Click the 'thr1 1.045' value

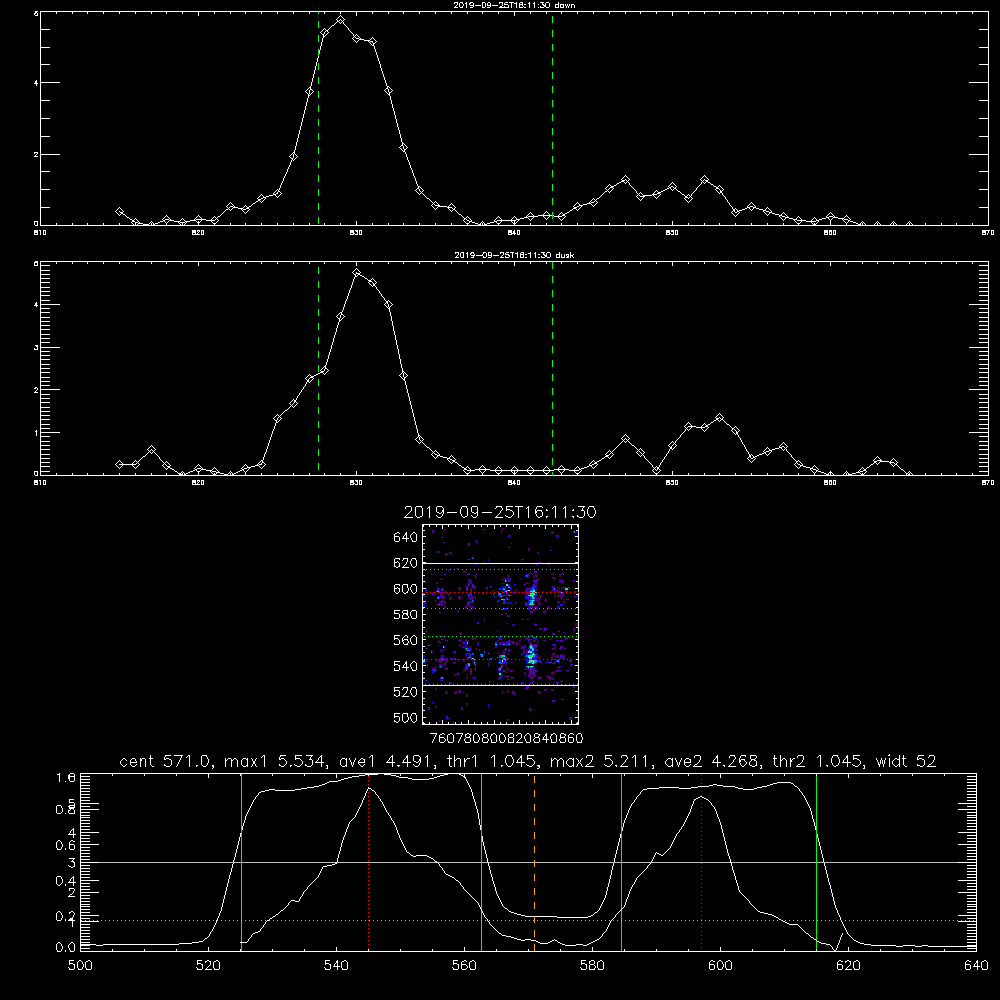click(x=493, y=761)
